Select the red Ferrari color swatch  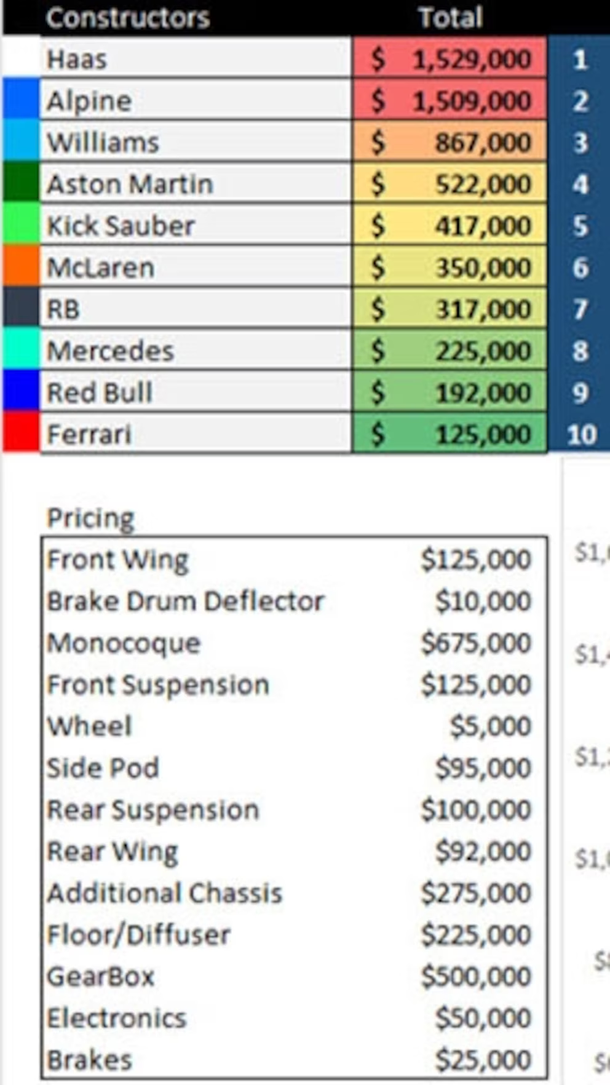coord(20,434)
